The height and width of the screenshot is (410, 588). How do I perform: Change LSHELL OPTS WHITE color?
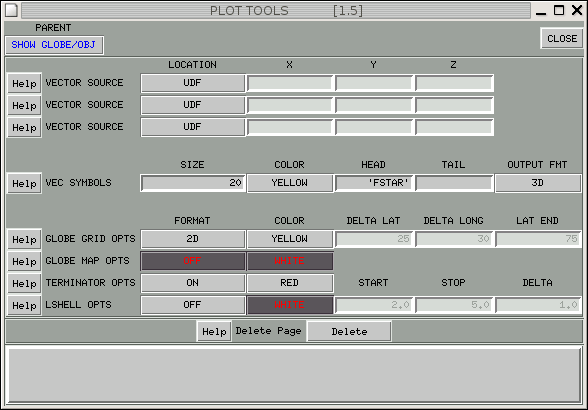[290, 305]
